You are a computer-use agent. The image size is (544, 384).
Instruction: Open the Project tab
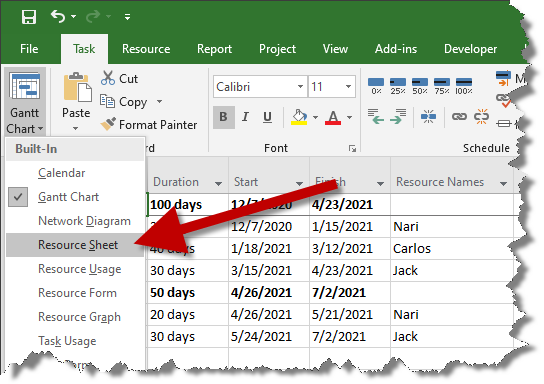click(x=277, y=49)
